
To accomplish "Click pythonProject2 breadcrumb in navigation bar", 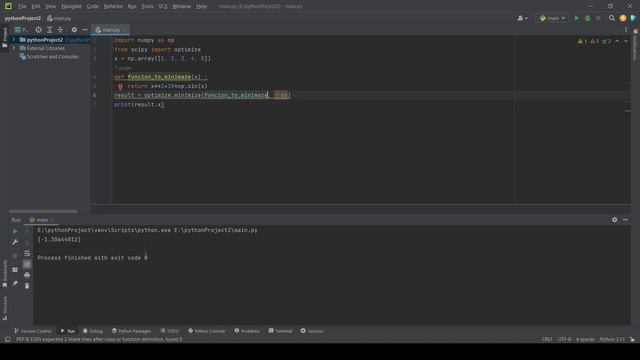I will pyautogui.click(x=23, y=18).
